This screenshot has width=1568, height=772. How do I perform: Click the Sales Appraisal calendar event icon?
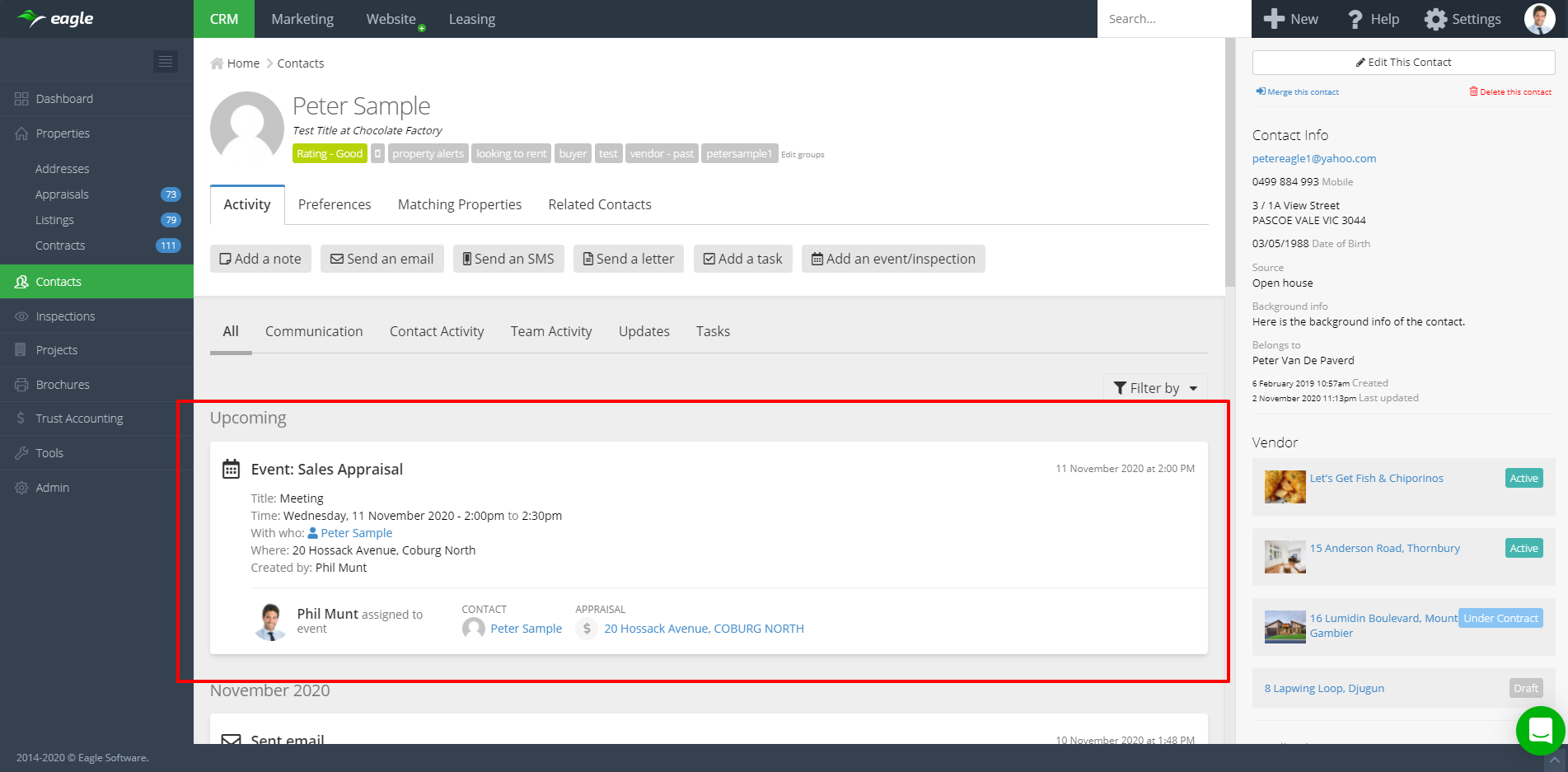pyautogui.click(x=232, y=470)
